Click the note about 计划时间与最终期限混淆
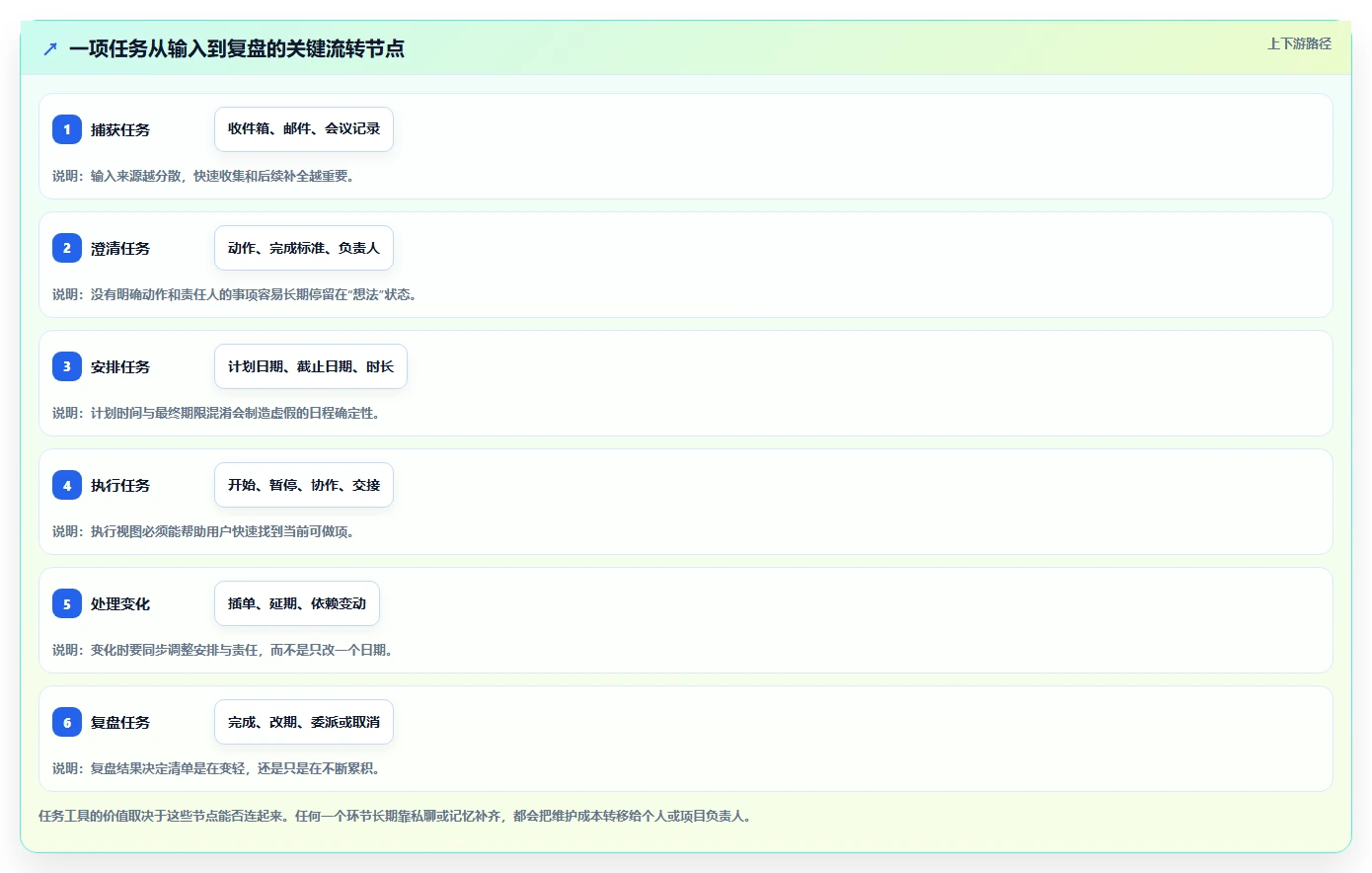This screenshot has height=873, width=1372. click(216, 413)
